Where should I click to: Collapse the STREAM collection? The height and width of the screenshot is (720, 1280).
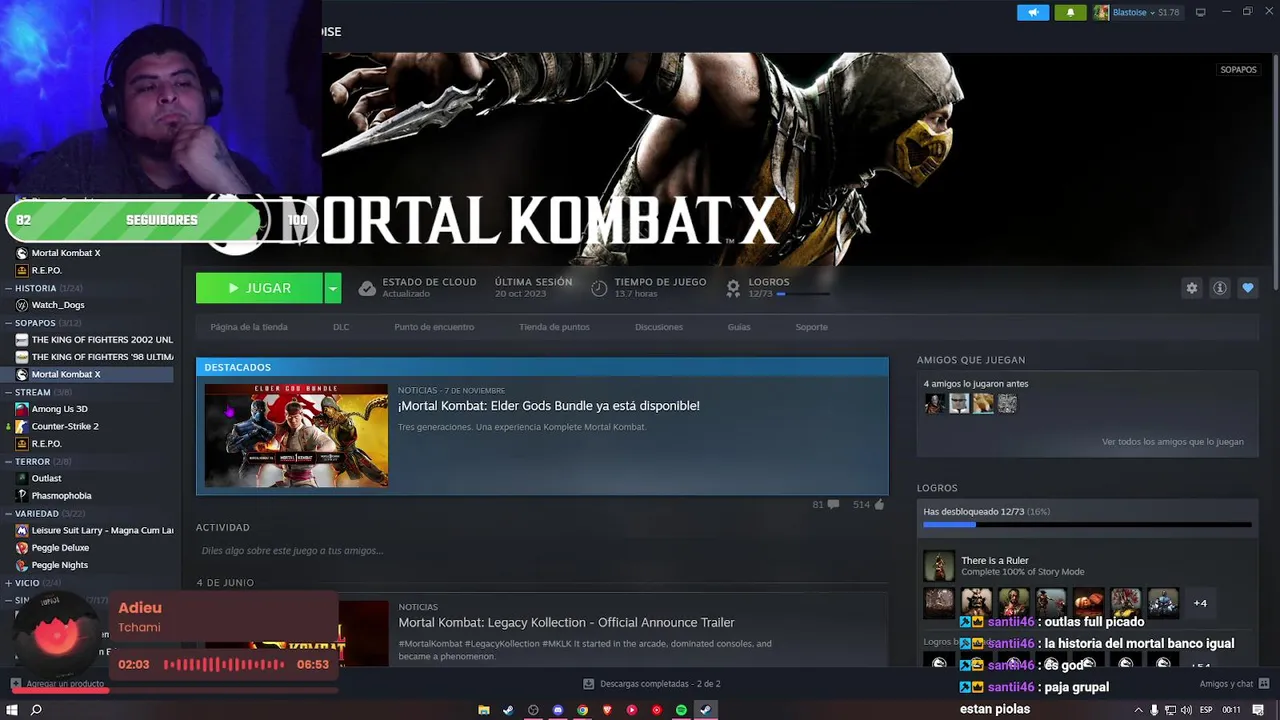point(9,392)
